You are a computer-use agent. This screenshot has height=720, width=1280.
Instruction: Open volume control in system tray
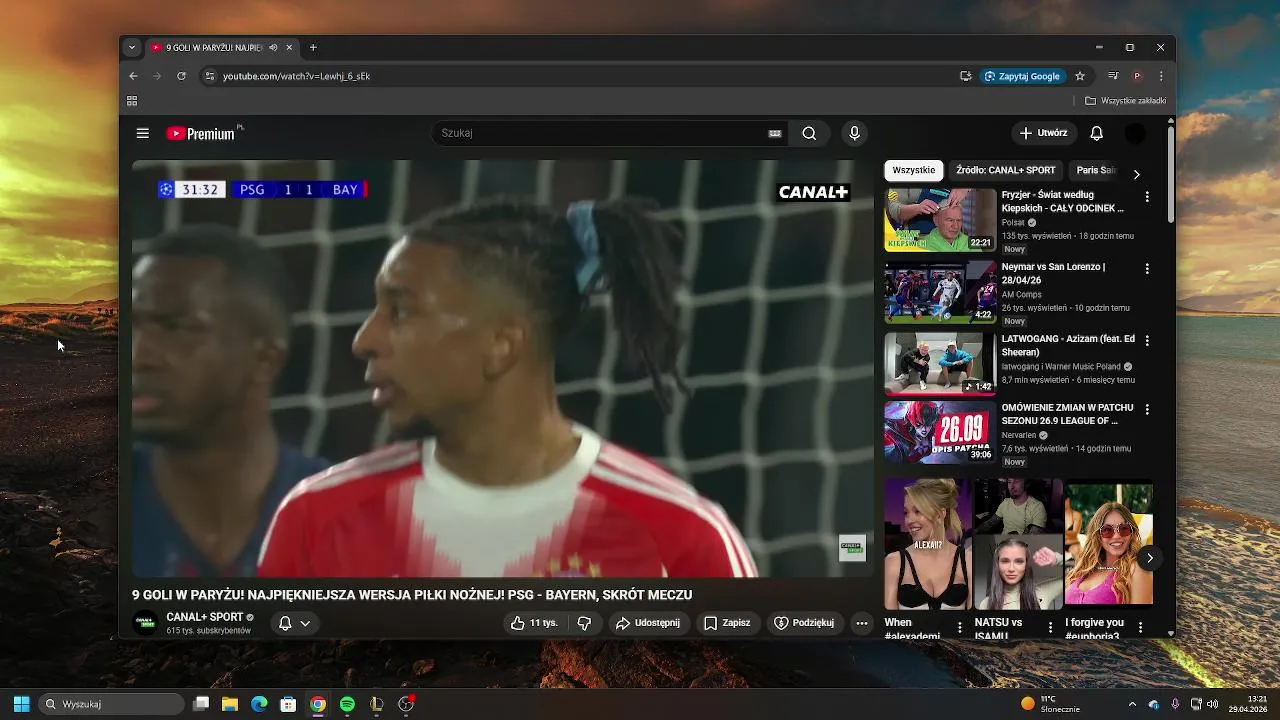[x=1212, y=704]
